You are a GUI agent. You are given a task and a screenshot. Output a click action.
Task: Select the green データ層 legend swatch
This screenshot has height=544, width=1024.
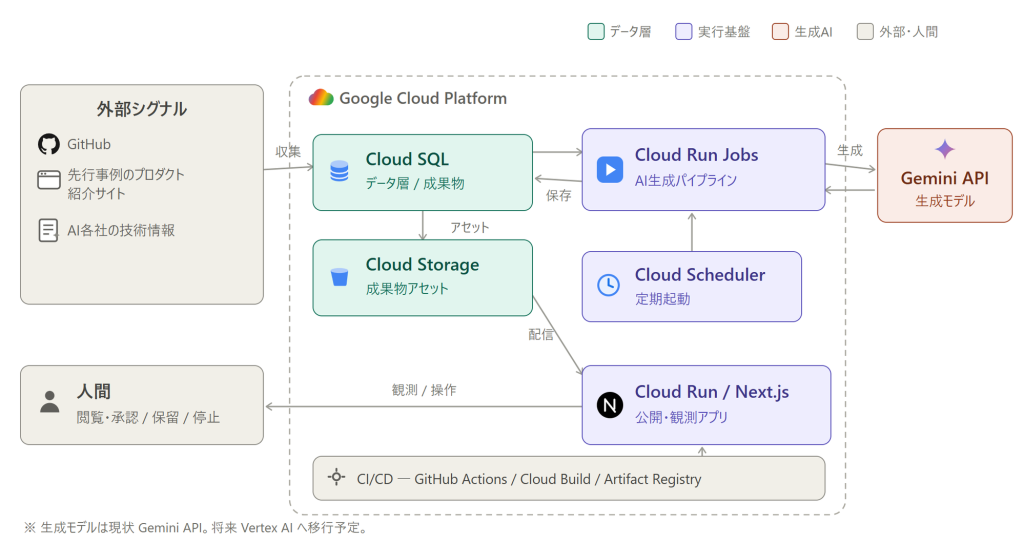coord(596,31)
